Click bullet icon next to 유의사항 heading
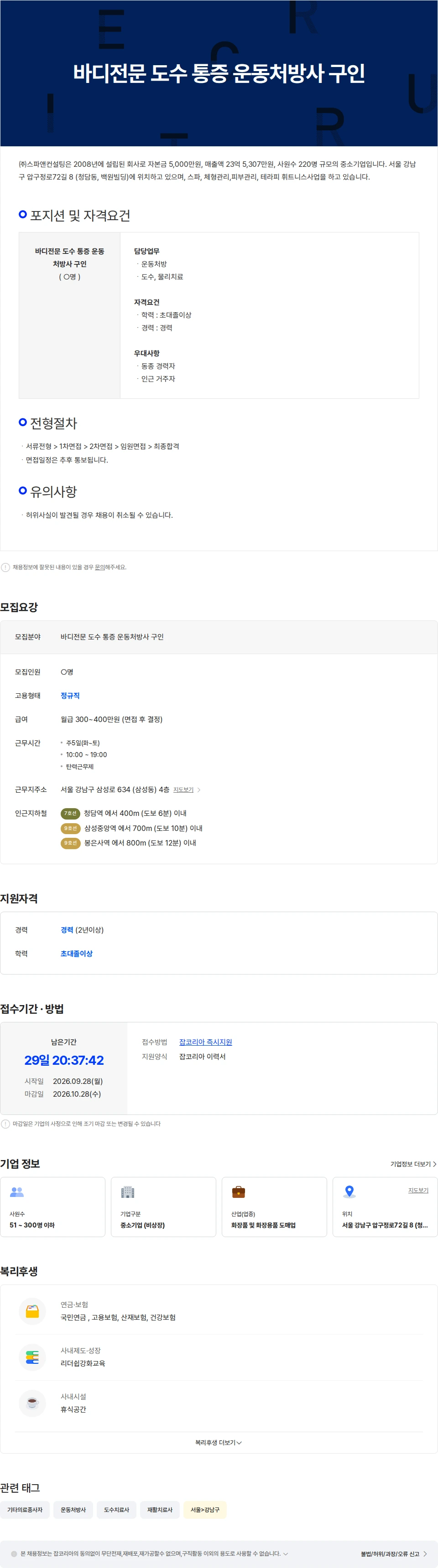This screenshot has width=438, height=1568. [22, 490]
